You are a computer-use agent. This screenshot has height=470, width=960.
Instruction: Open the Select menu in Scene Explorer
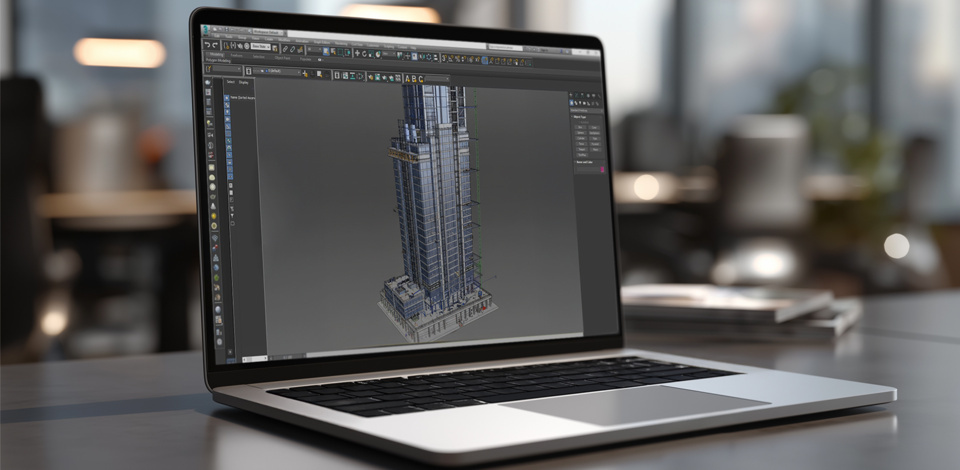pyautogui.click(x=231, y=82)
